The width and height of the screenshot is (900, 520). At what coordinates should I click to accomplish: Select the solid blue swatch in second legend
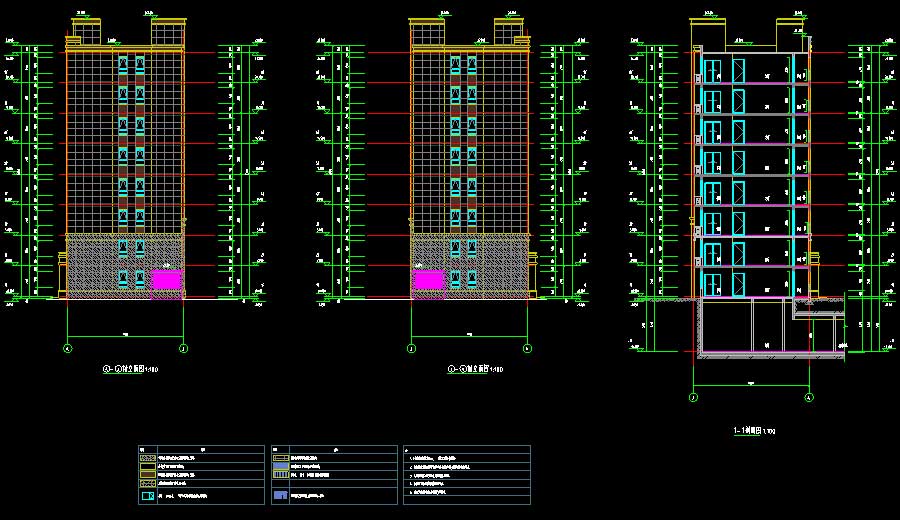pyautogui.click(x=281, y=466)
